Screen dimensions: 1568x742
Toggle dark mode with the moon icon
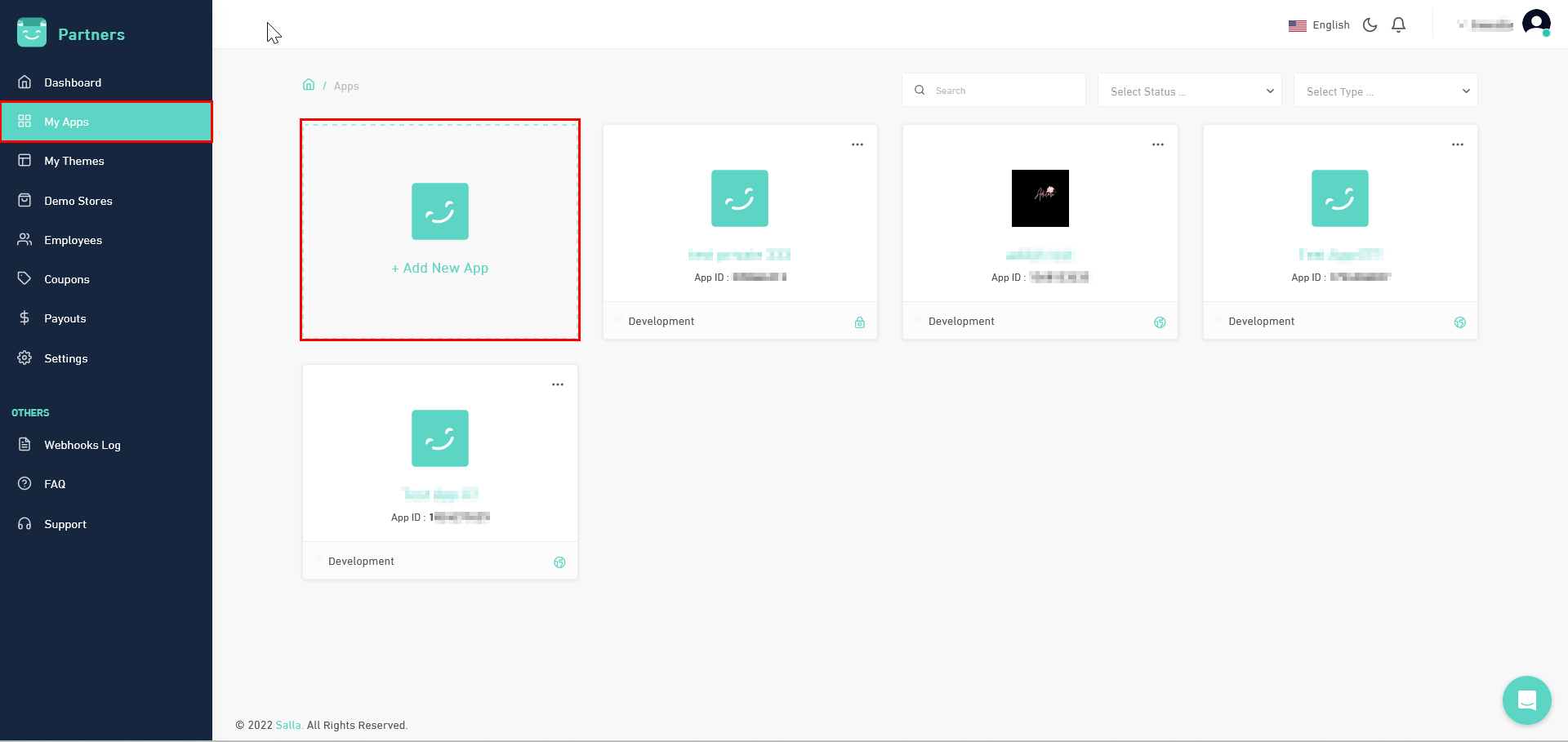[x=1370, y=24]
